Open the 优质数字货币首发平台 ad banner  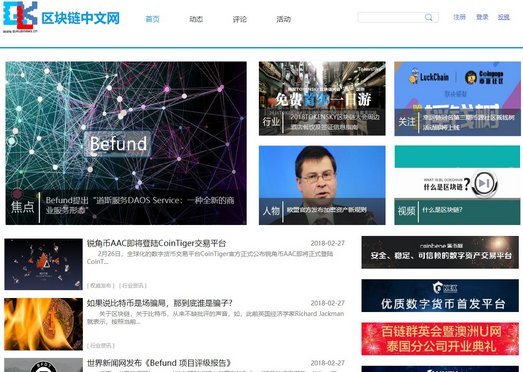[440, 296]
